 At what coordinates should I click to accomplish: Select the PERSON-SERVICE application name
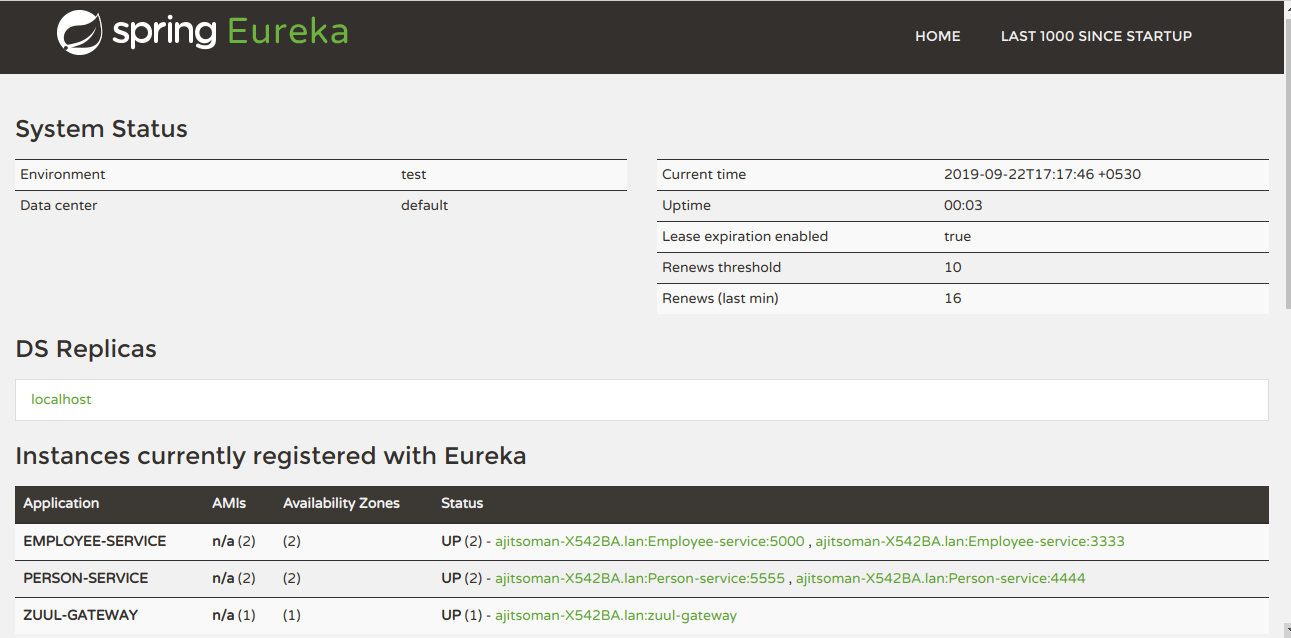tap(86, 578)
